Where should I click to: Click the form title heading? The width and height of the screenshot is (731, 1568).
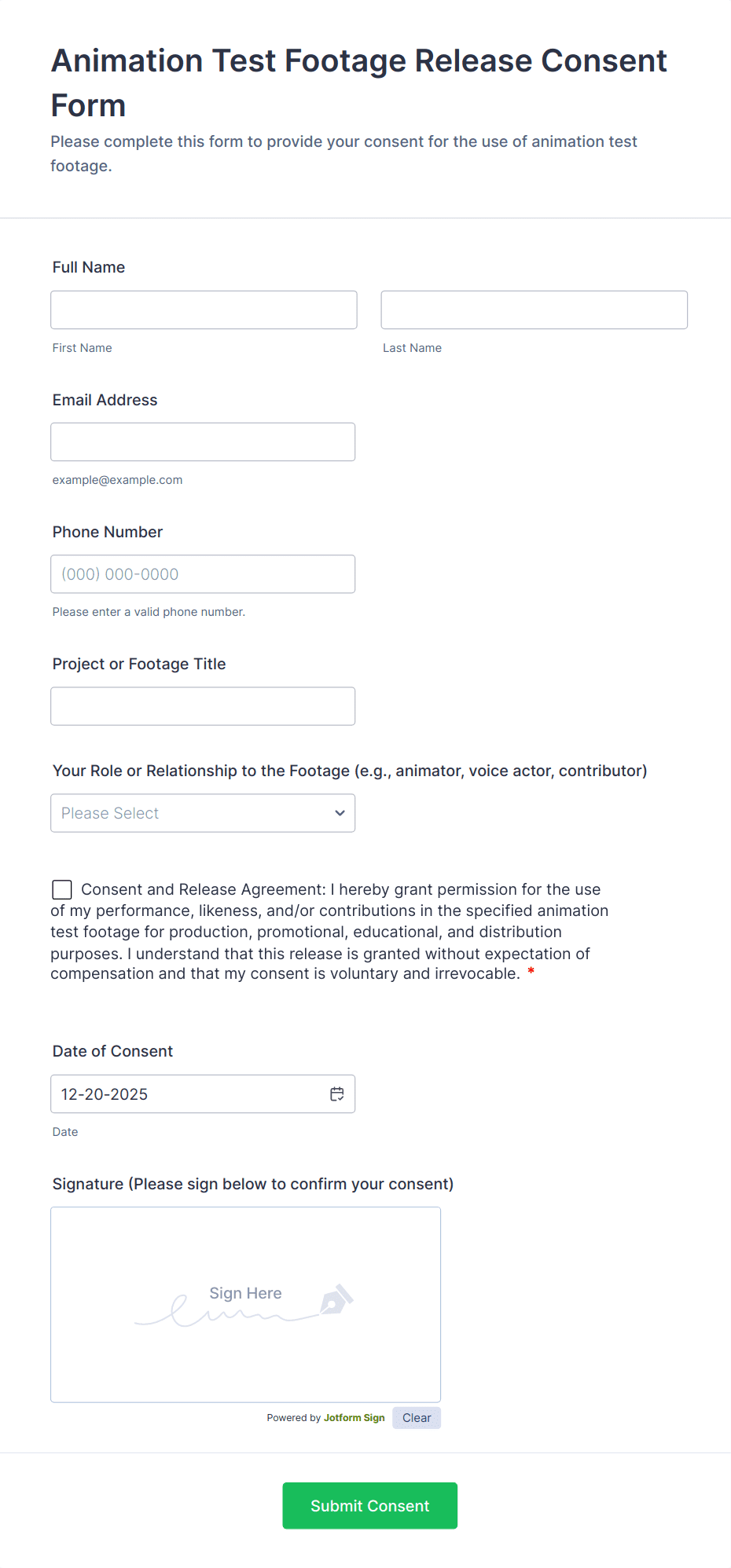pos(358,82)
